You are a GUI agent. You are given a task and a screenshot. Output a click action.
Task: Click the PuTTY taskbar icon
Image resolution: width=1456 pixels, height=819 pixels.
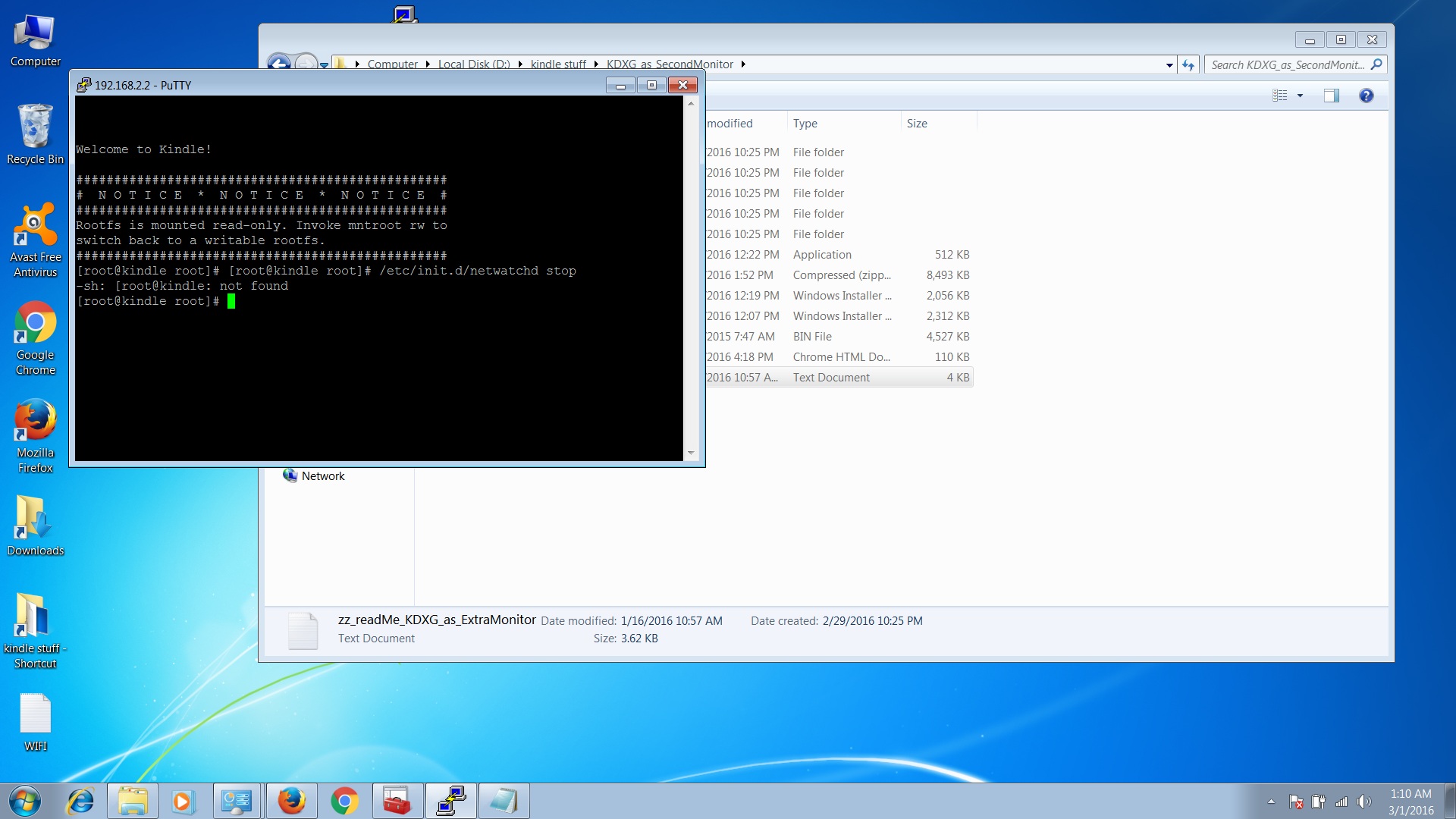tap(451, 801)
